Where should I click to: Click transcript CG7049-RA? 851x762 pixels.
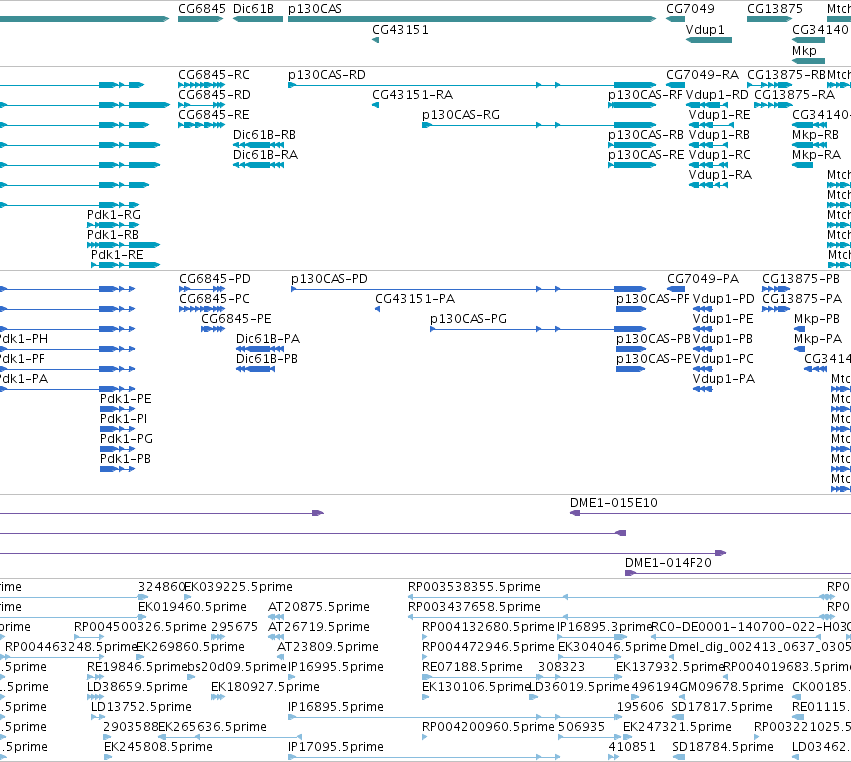click(x=675, y=85)
